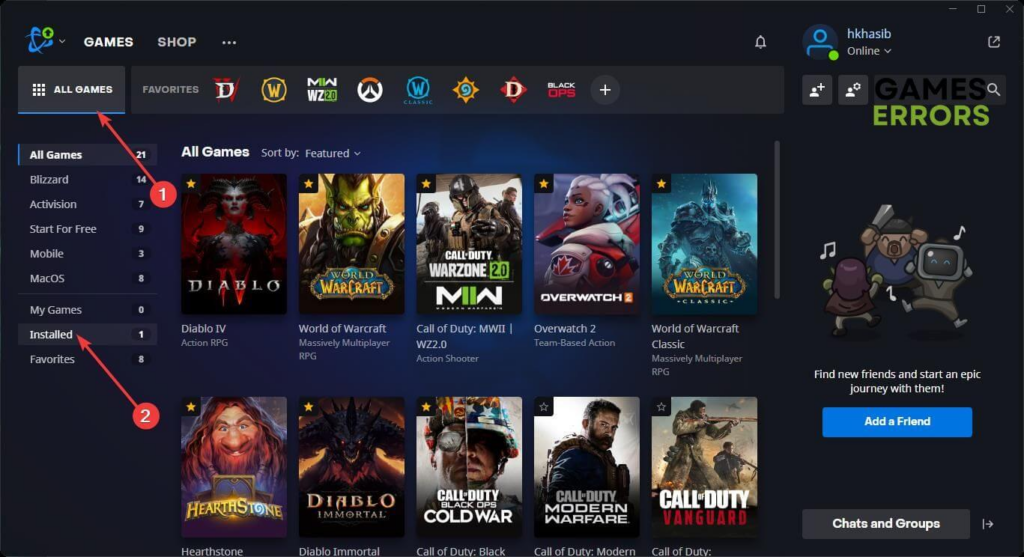Open the Black Ops favorite icon

click(562, 89)
